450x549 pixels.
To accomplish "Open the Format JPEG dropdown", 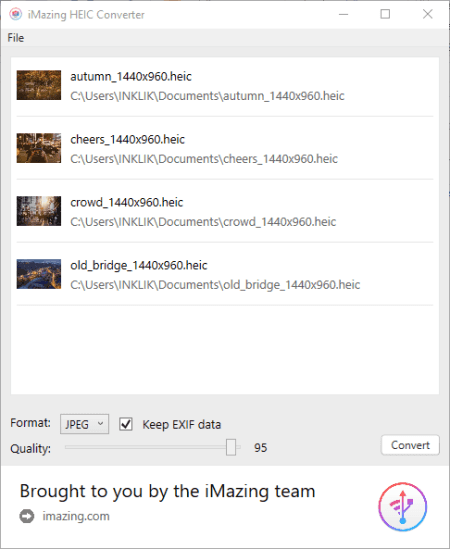I will pos(84,424).
